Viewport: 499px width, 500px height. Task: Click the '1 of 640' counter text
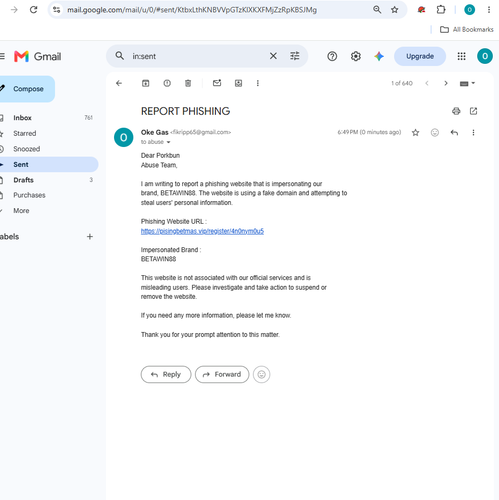tap(402, 83)
